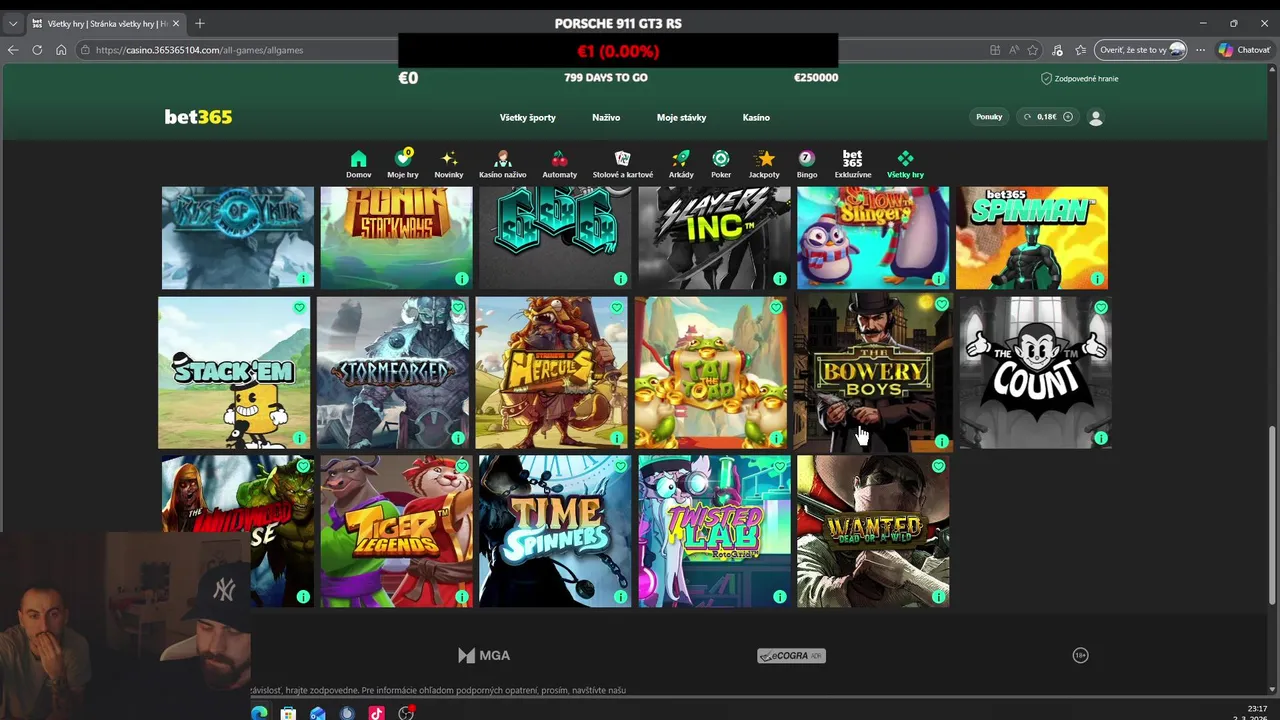The width and height of the screenshot is (1280, 720).
Task: Add page to browser favorites star
Action: pos(1033,50)
